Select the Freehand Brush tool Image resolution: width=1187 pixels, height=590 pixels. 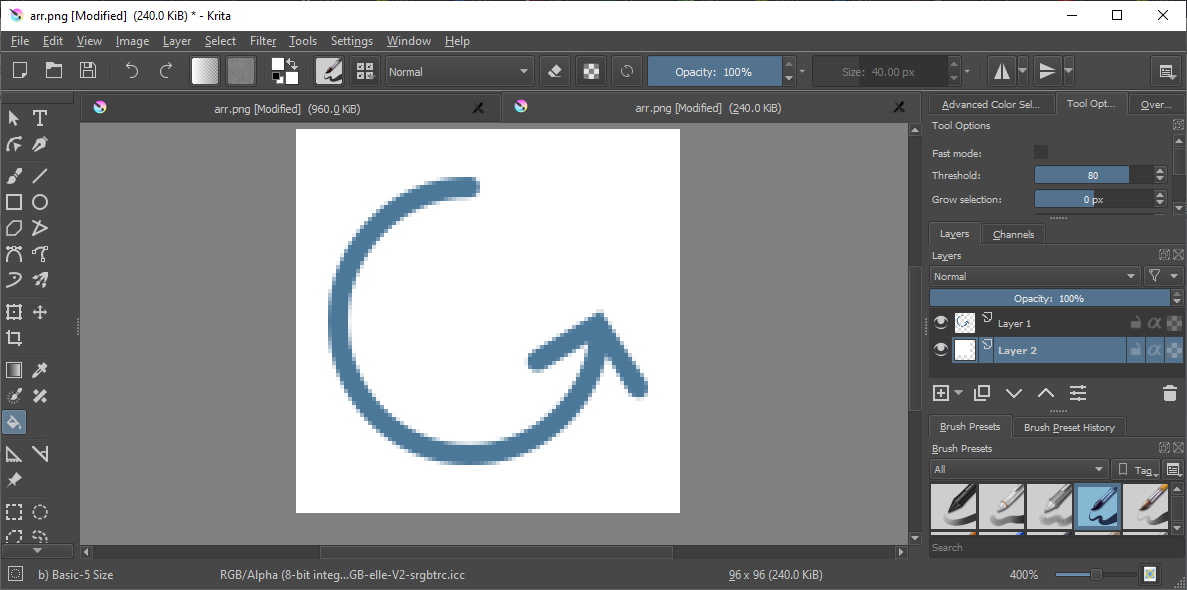click(14, 176)
